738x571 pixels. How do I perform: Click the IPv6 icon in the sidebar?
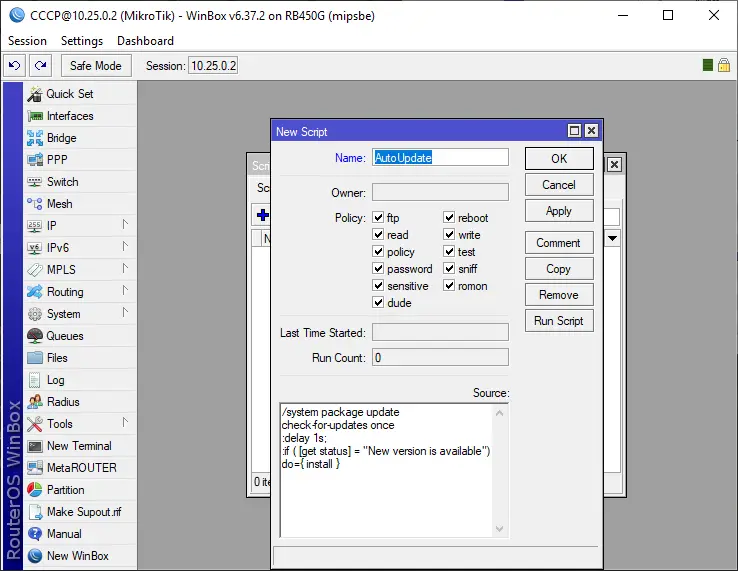point(35,248)
